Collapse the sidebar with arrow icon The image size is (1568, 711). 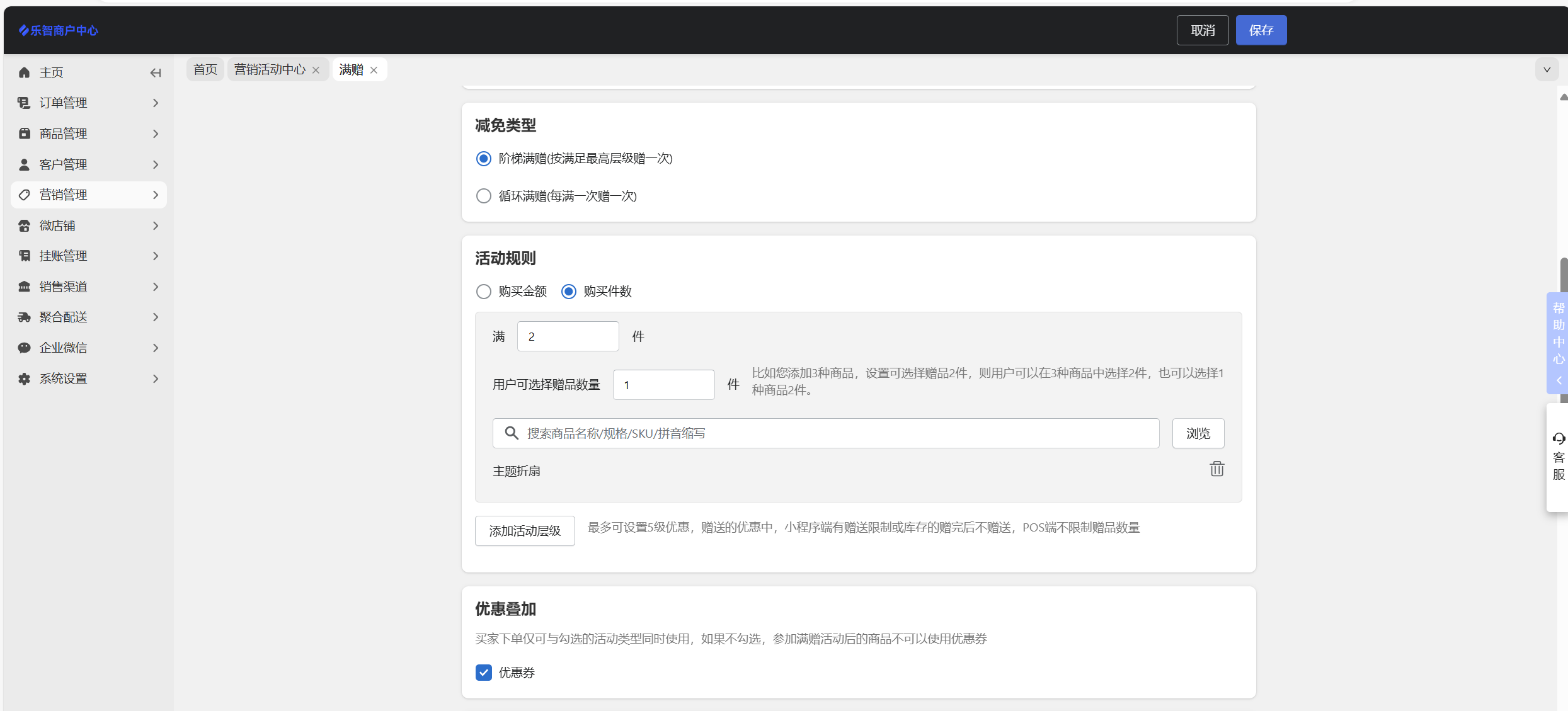155,73
